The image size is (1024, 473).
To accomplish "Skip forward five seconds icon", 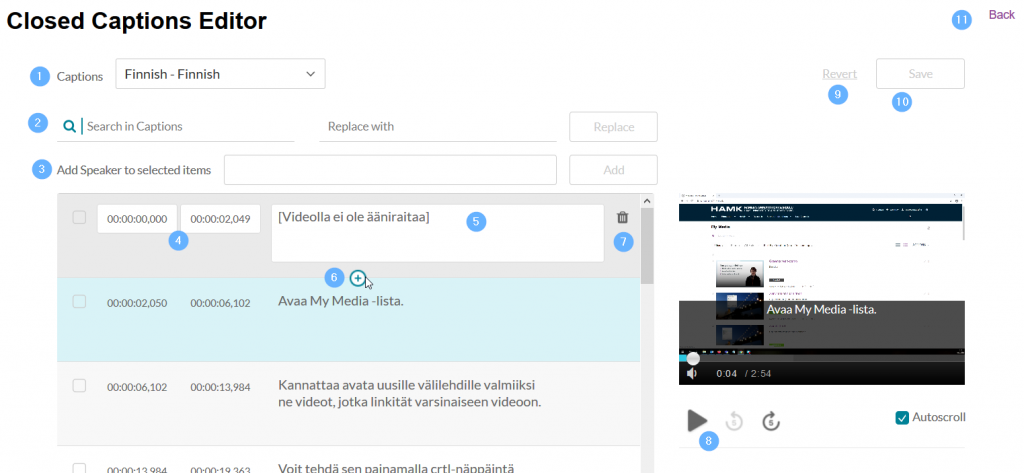I will click(x=771, y=421).
